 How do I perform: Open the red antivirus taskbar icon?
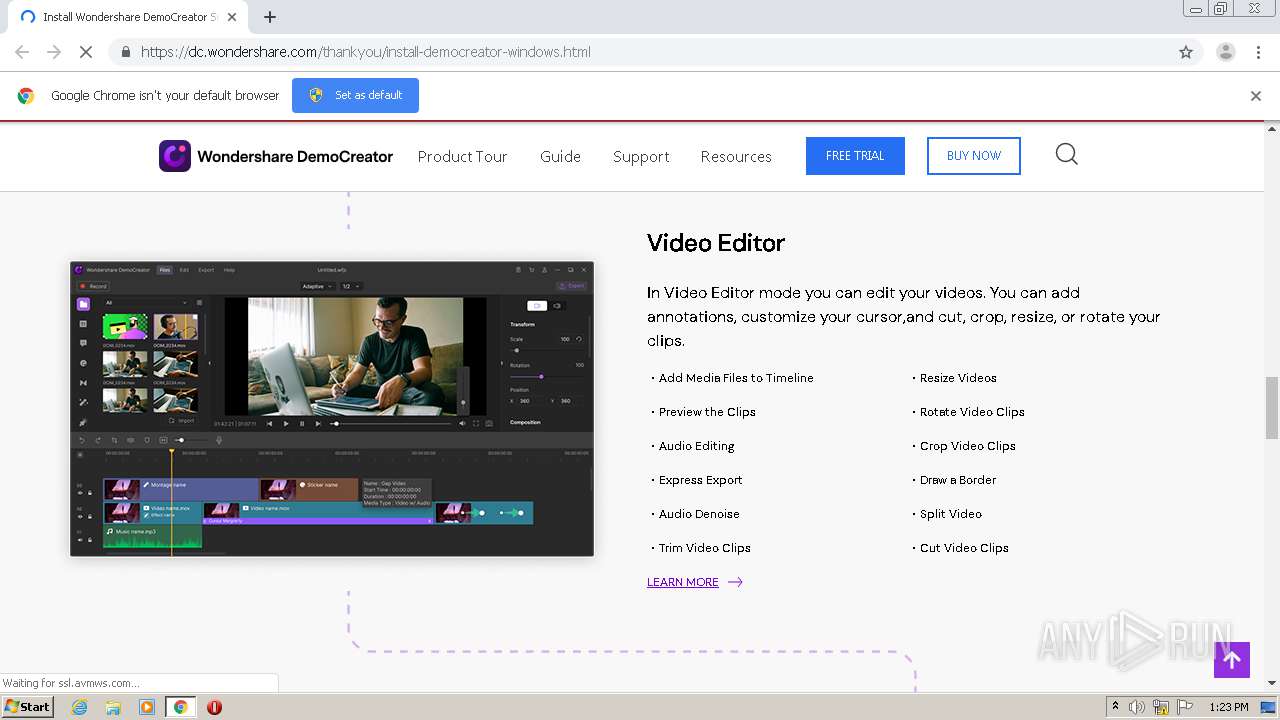214,707
